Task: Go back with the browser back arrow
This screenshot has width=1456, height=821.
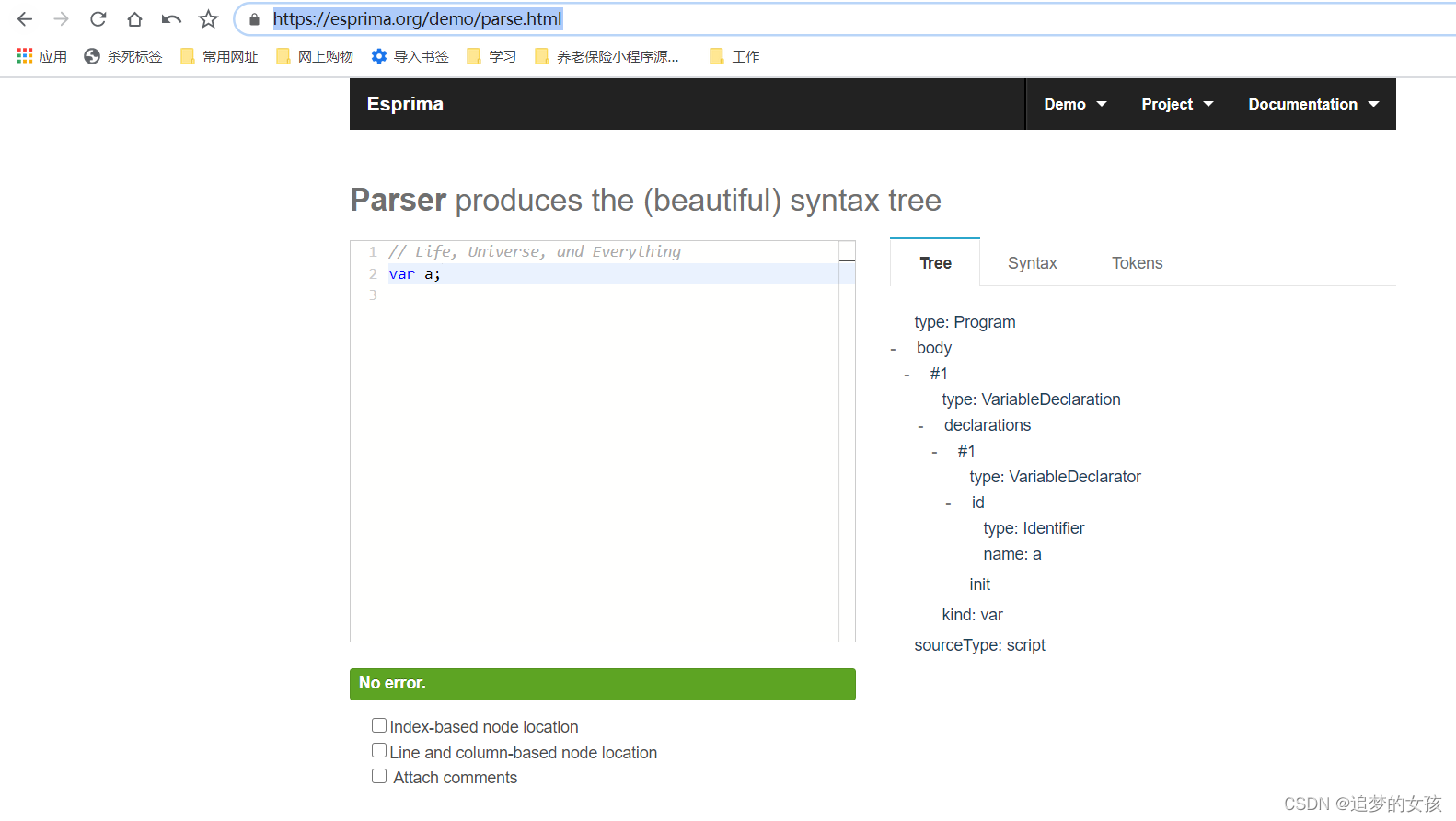Action: [x=25, y=19]
